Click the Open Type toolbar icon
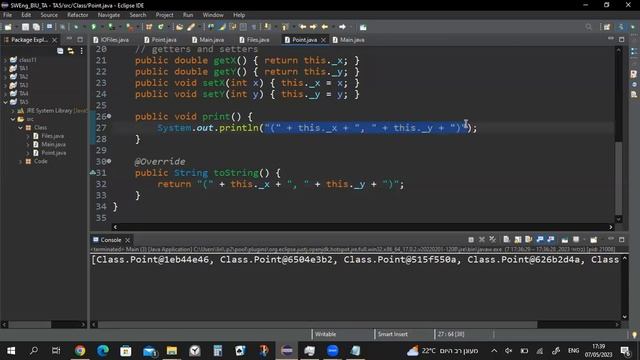 click(180, 27)
